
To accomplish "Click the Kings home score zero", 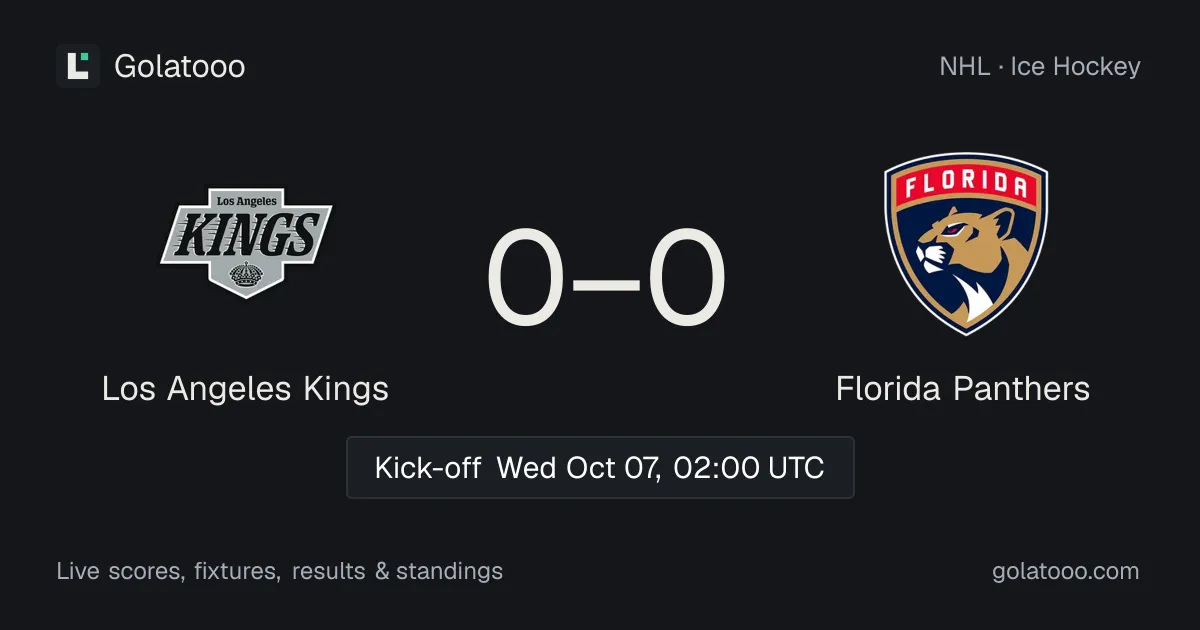I will click(x=526, y=279).
